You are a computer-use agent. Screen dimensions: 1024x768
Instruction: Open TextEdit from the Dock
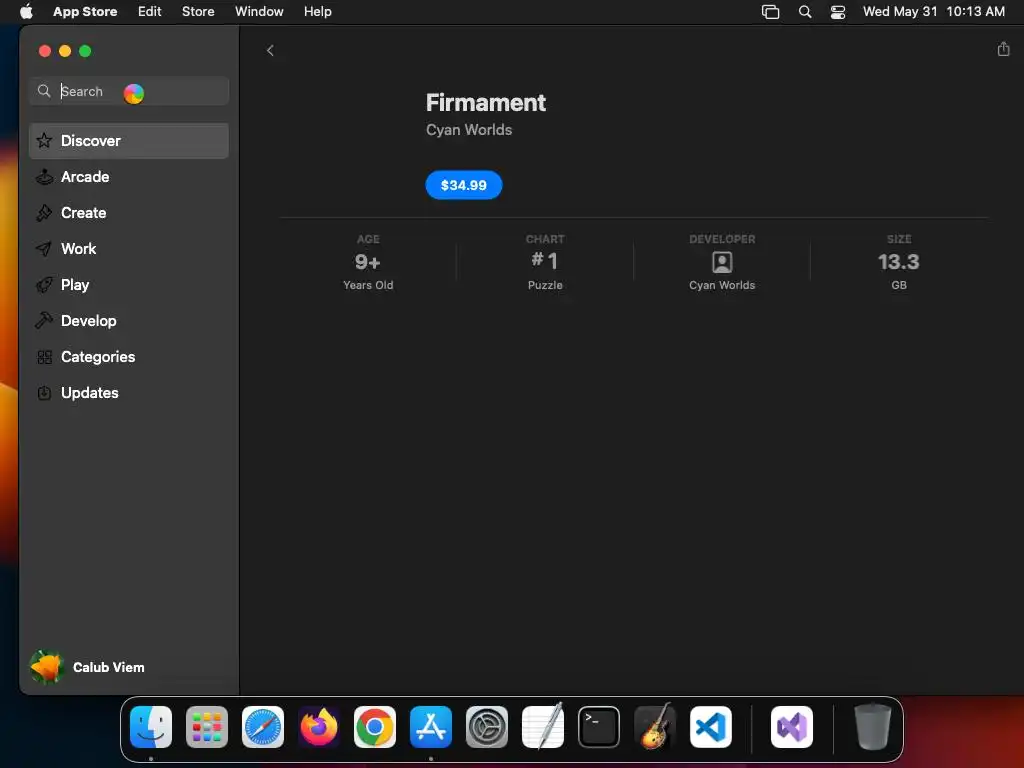click(543, 727)
